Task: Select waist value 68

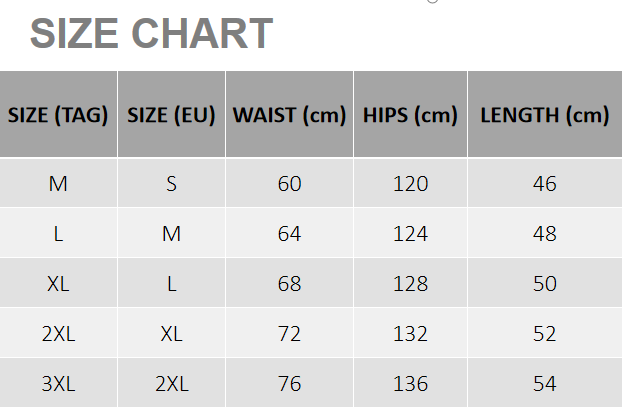Action: tap(289, 283)
